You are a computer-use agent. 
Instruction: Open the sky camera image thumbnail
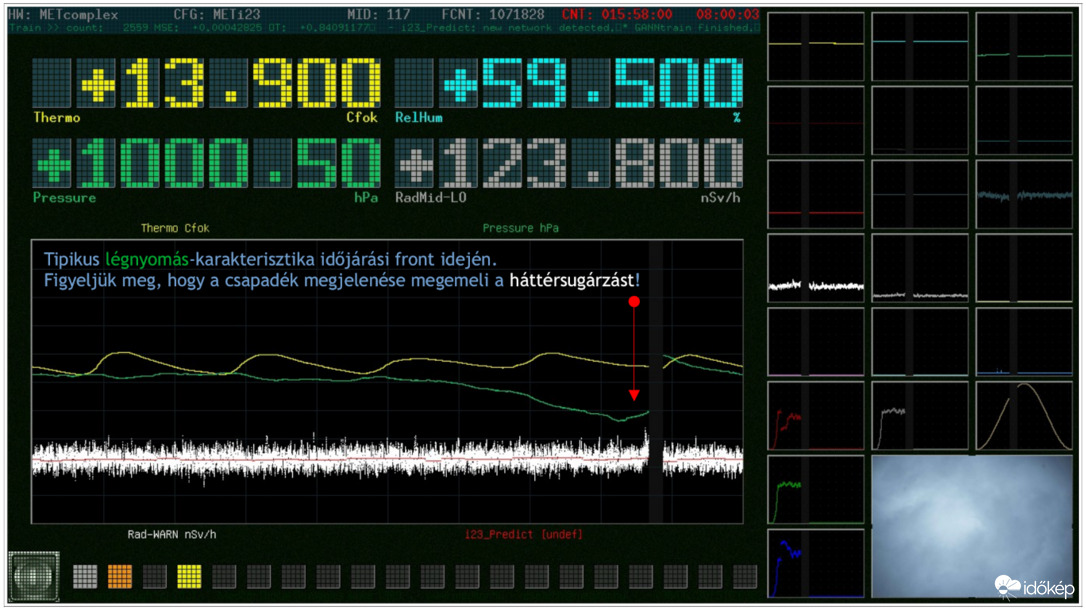tap(970, 526)
